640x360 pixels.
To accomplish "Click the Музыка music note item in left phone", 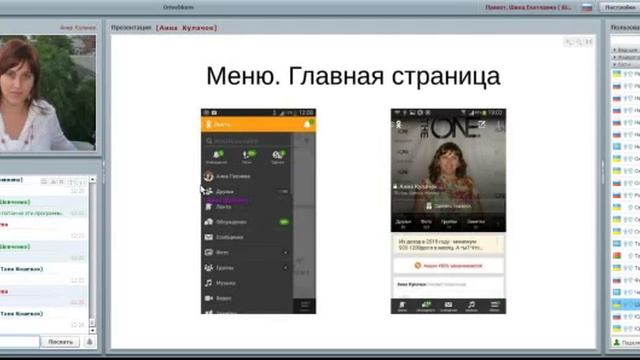I will pos(247,283).
